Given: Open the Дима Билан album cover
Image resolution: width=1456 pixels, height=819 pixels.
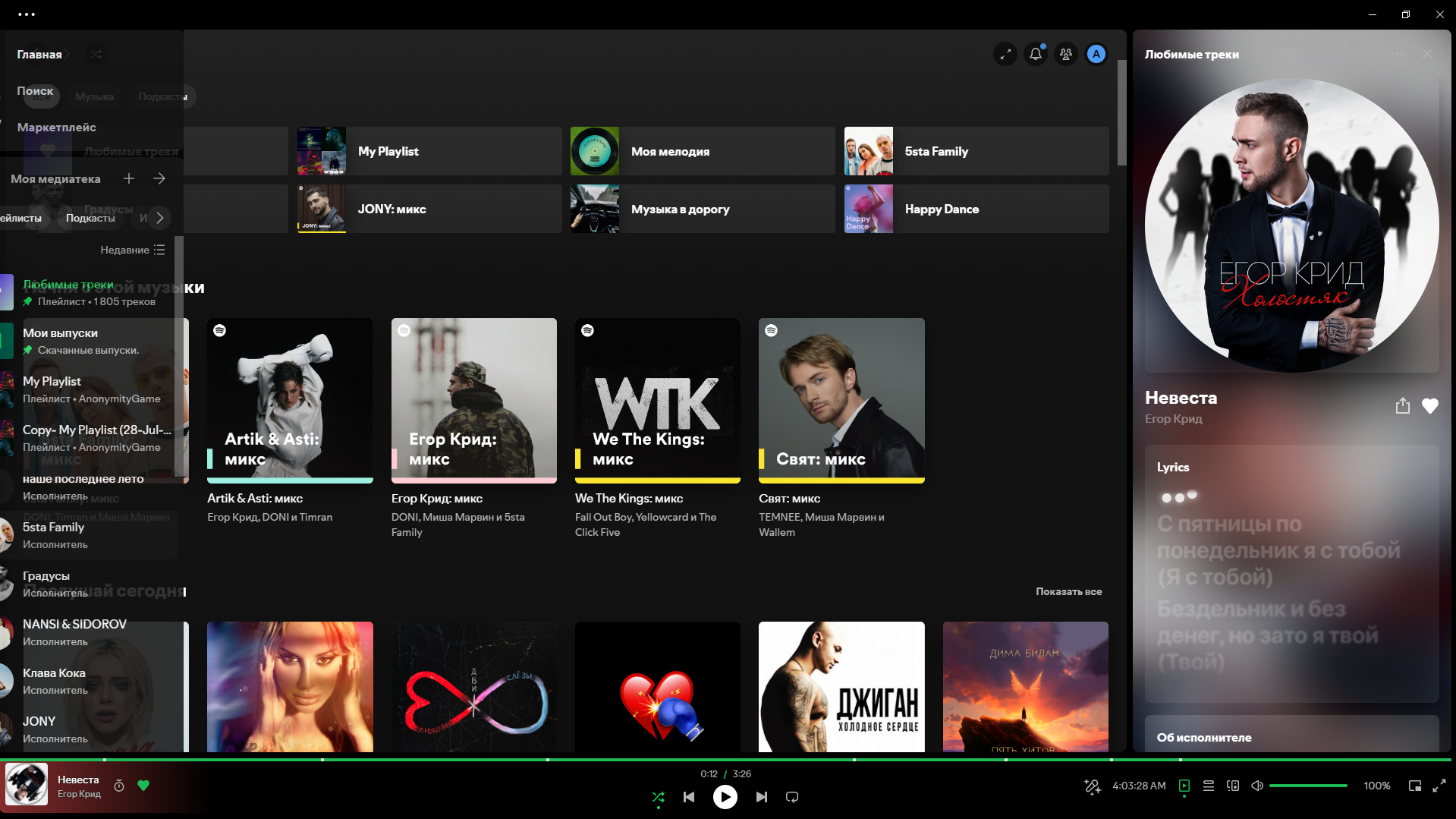Looking at the screenshot, I should tap(1026, 687).
